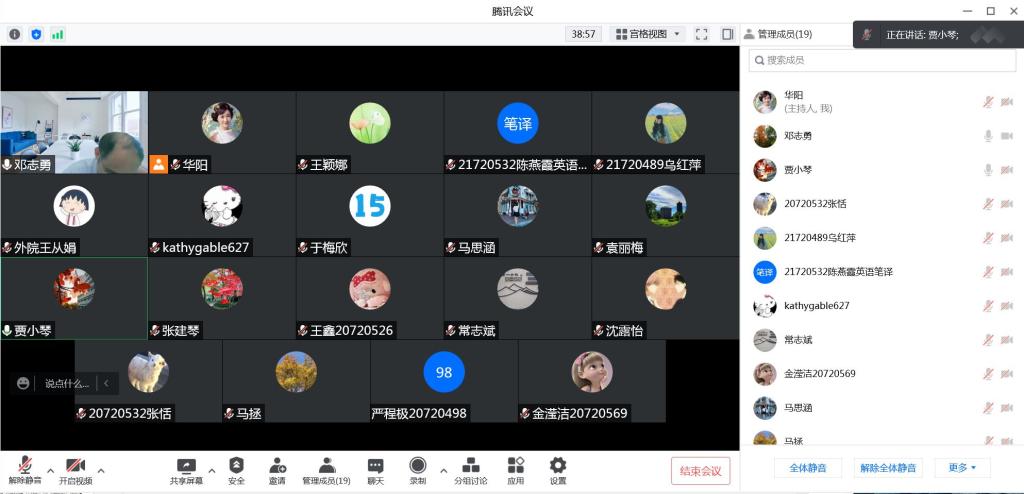This screenshot has width=1024, height=494.
Task: Click the 安全 security shield icon
Action: (x=236, y=470)
